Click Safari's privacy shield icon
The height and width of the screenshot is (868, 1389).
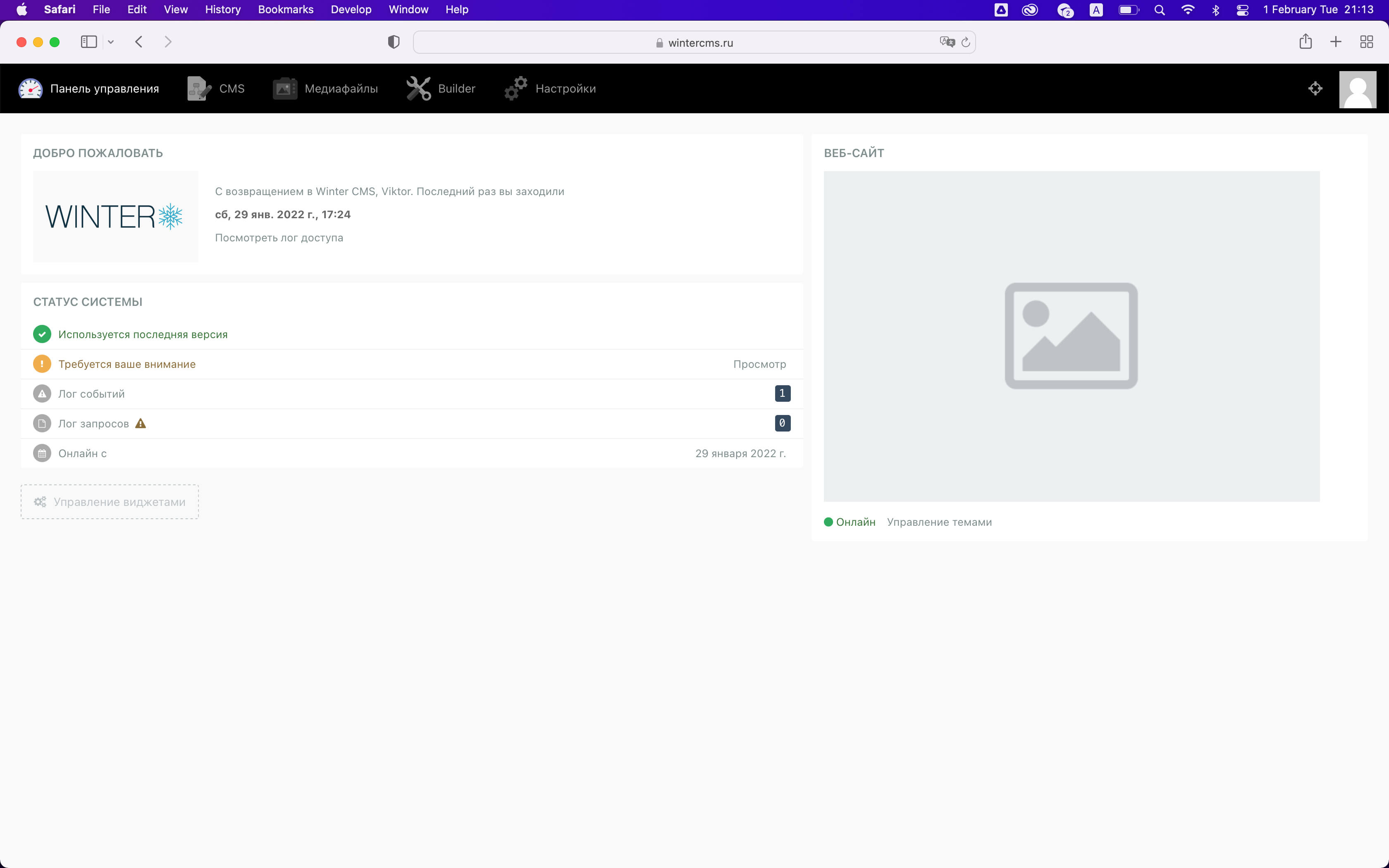pyautogui.click(x=393, y=41)
